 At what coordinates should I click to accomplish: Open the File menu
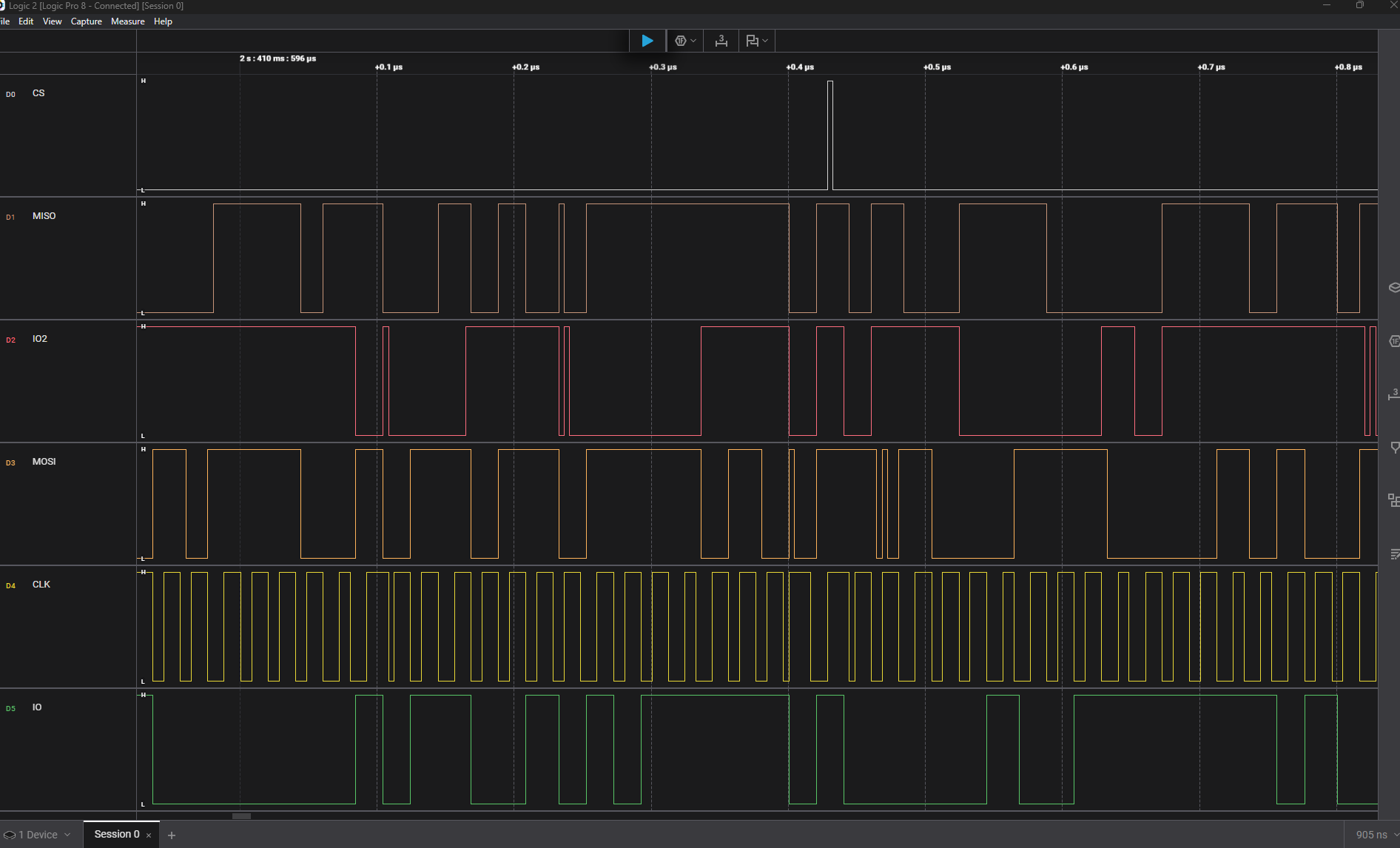click(x=4, y=21)
